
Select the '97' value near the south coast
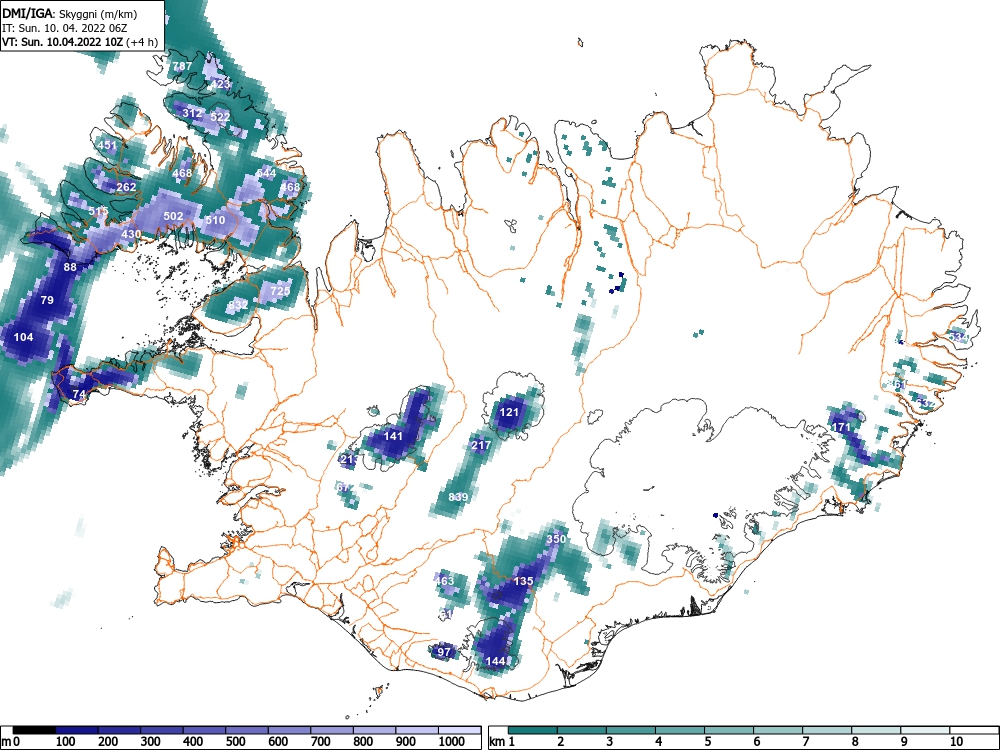(444, 652)
